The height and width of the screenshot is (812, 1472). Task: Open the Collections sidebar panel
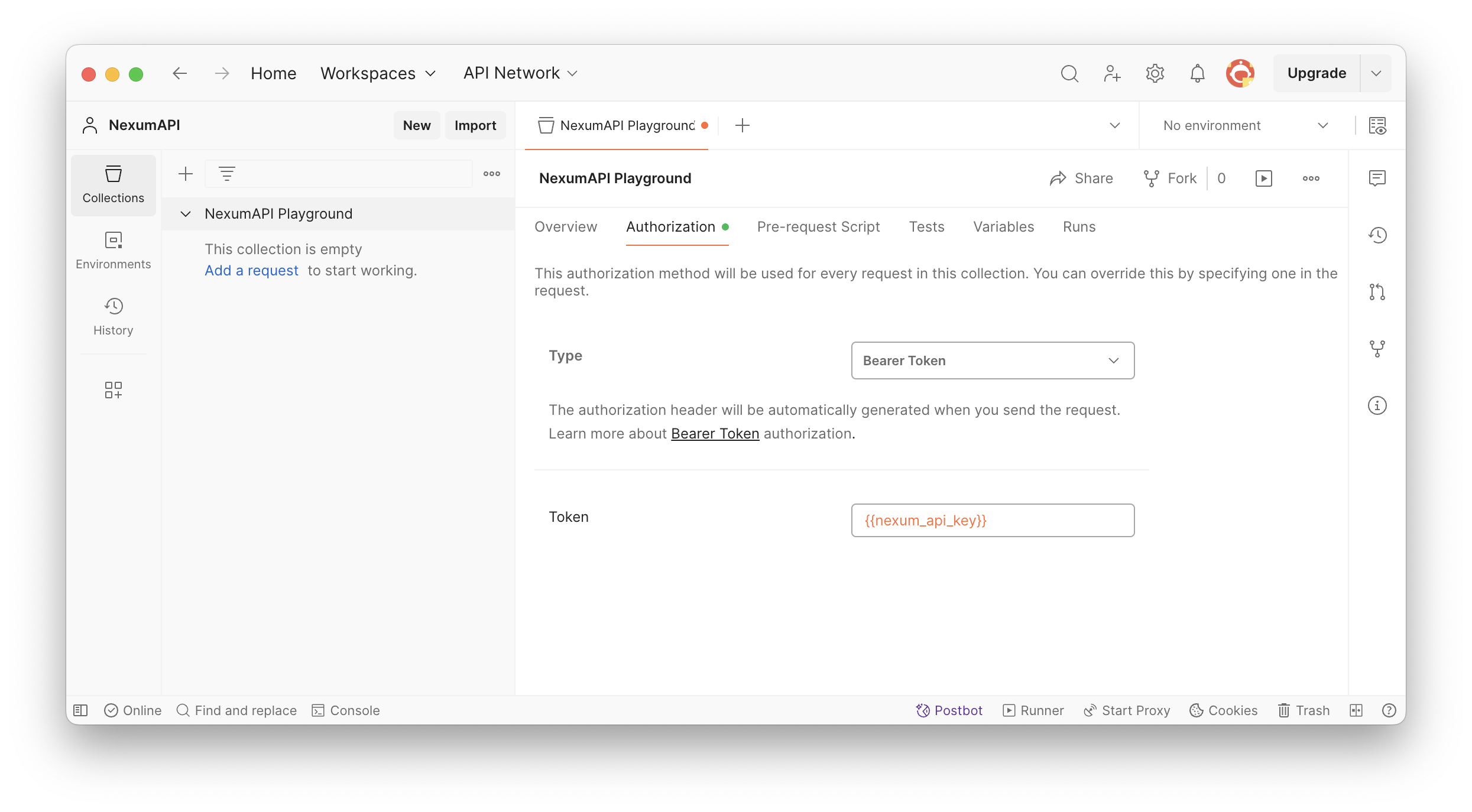point(113,185)
